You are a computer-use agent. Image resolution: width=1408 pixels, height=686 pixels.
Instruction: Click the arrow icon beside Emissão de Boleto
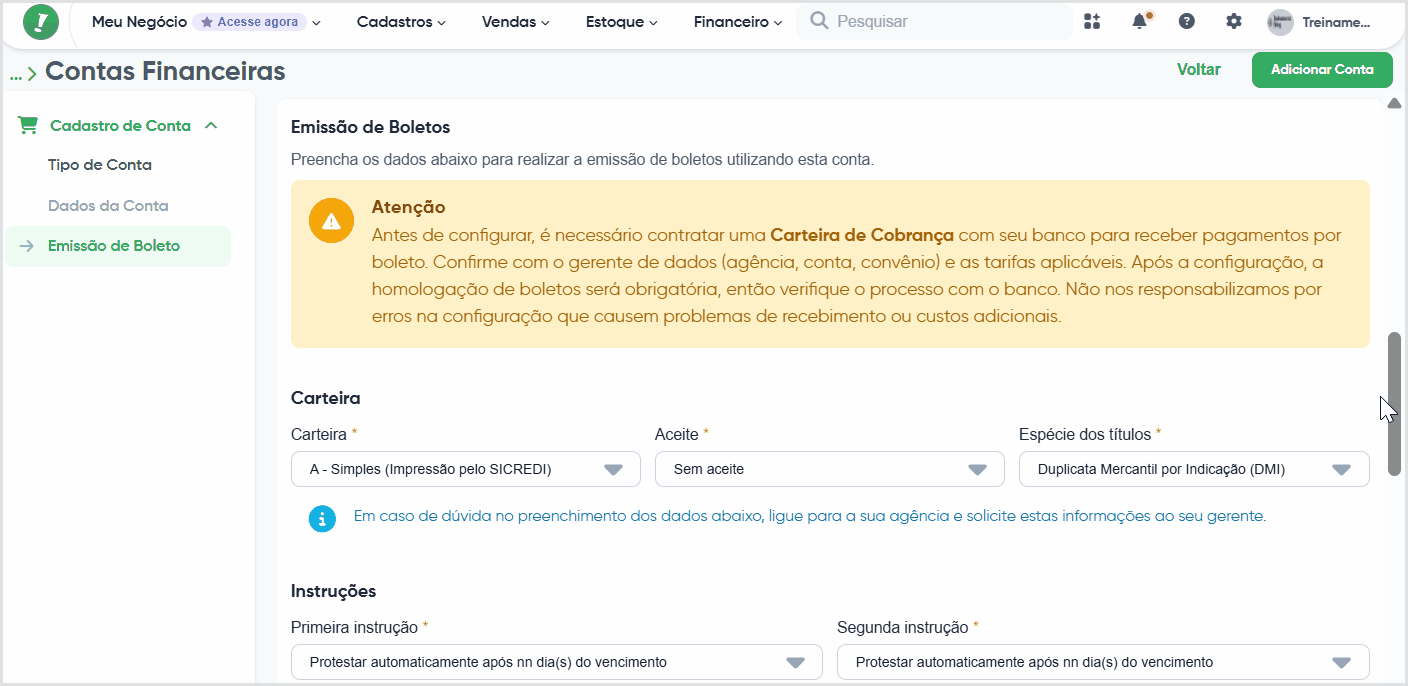click(27, 246)
